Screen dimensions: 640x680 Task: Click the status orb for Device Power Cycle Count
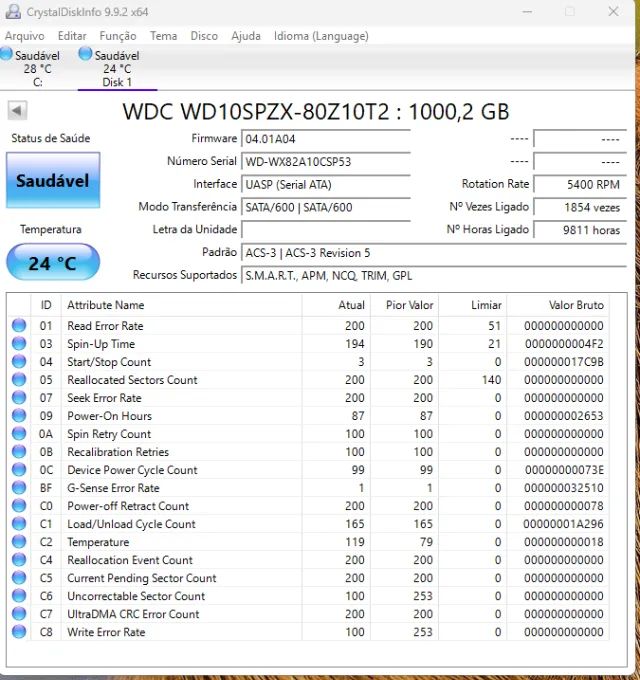point(19,469)
